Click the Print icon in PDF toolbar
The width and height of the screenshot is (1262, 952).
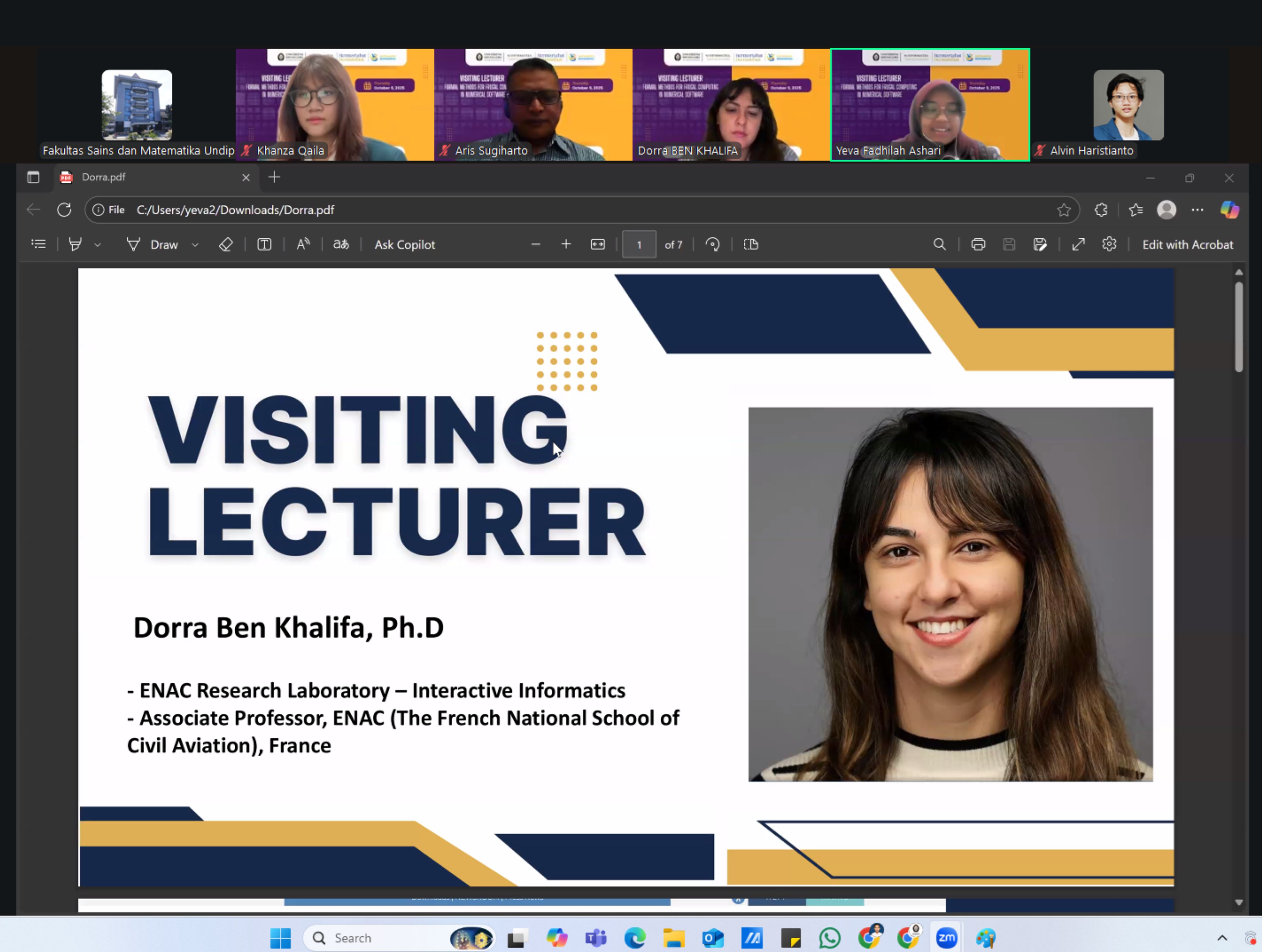pyautogui.click(x=978, y=245)
